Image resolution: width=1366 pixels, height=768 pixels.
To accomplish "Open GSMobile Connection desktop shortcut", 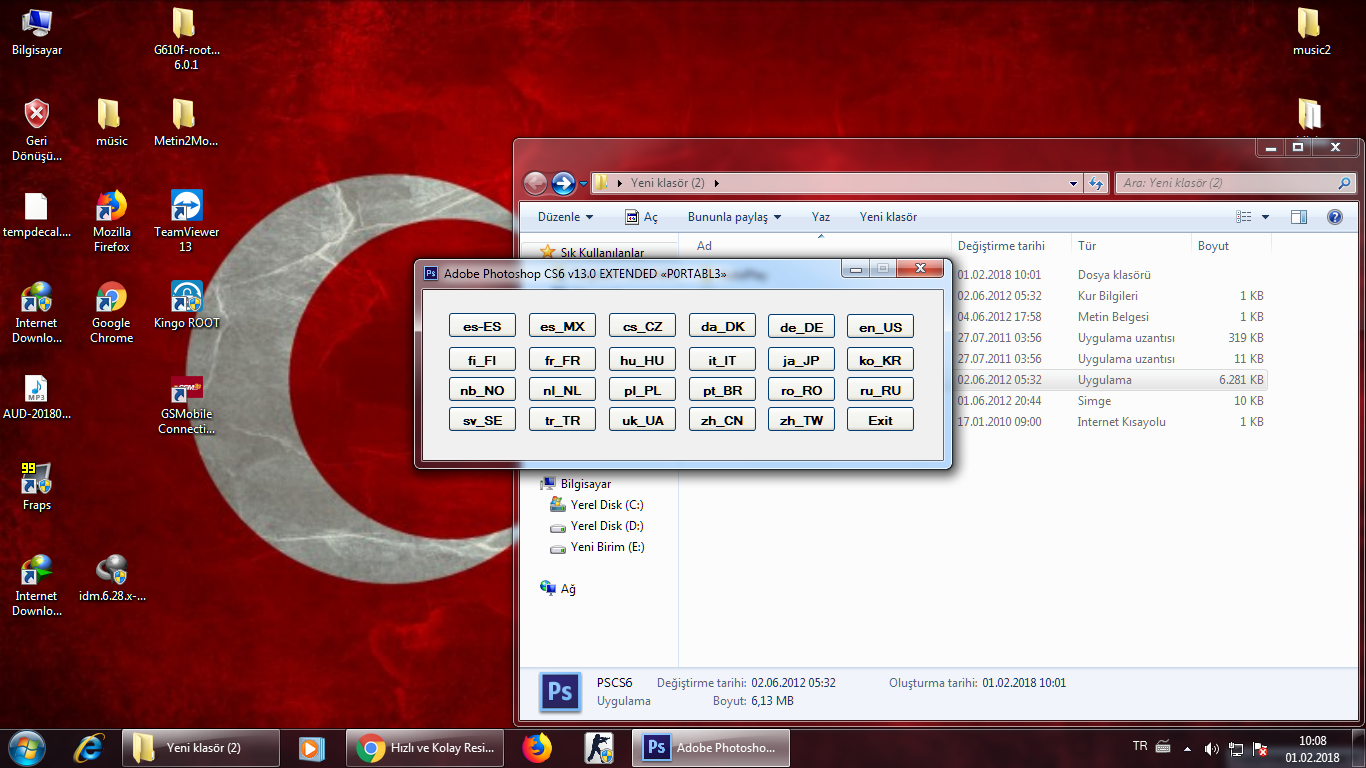I will pos(185,403).
